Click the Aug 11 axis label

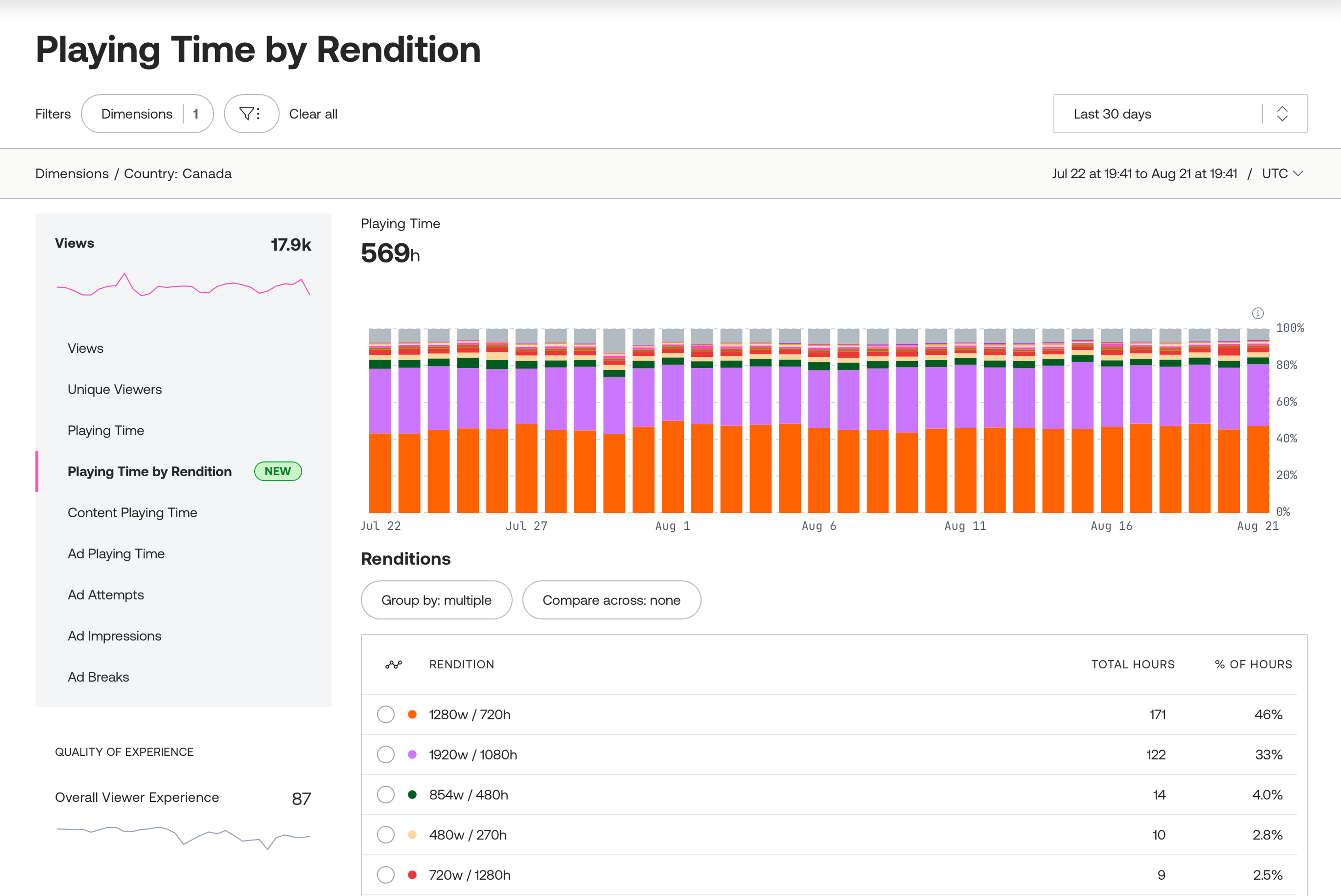coord(965,526)
